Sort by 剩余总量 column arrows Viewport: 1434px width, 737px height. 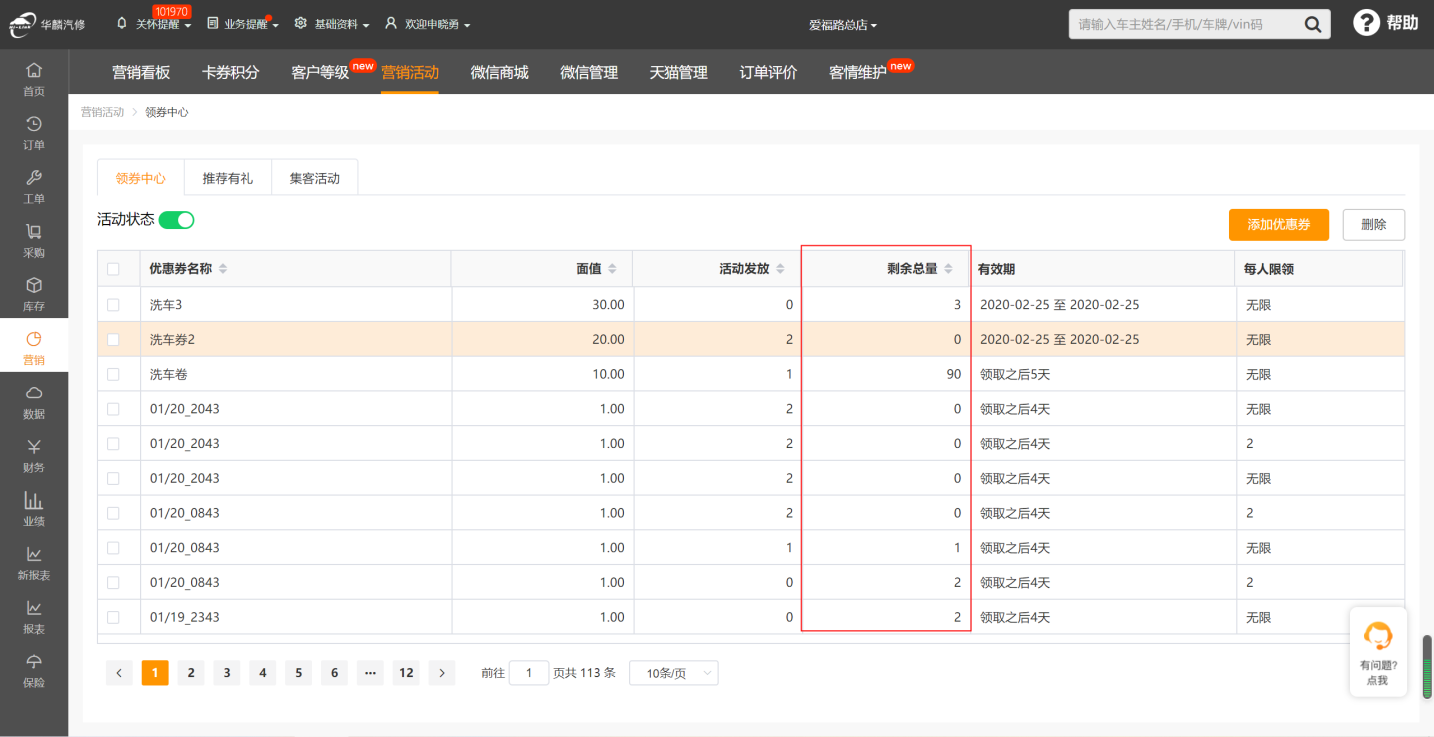click(x=949, y=269)
